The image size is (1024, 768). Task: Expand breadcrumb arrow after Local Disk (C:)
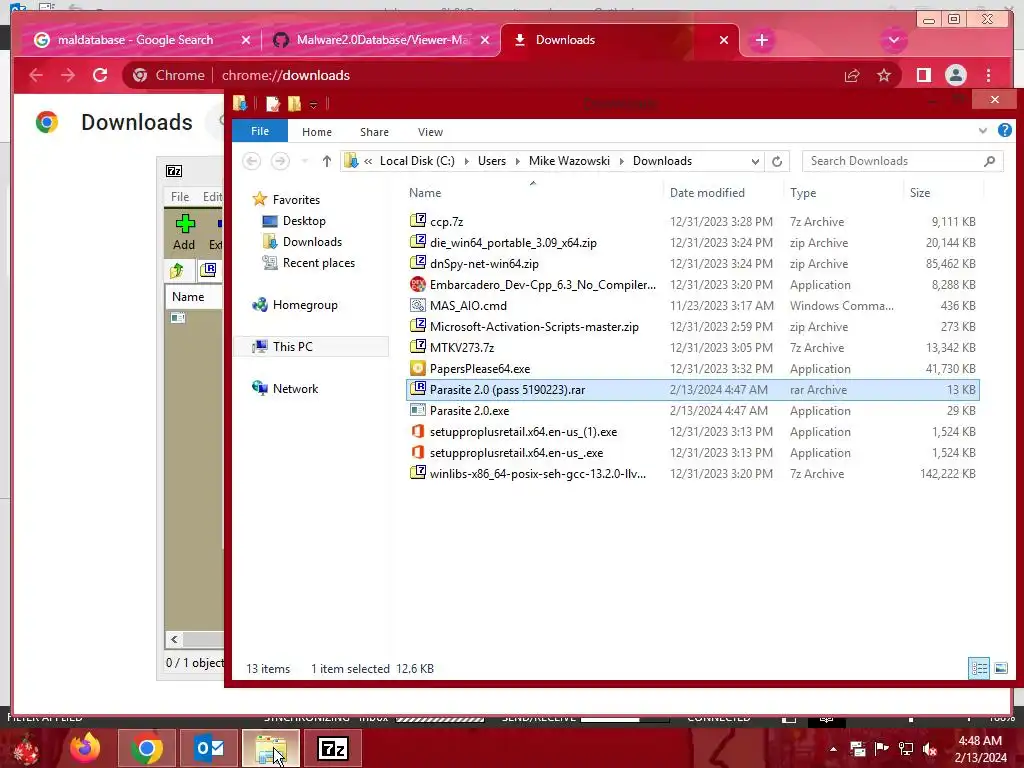coord(466,161)
